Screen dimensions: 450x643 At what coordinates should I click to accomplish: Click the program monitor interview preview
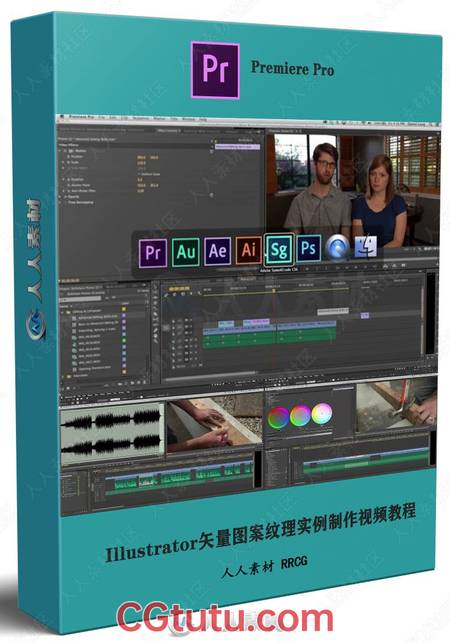pos(353,189)
